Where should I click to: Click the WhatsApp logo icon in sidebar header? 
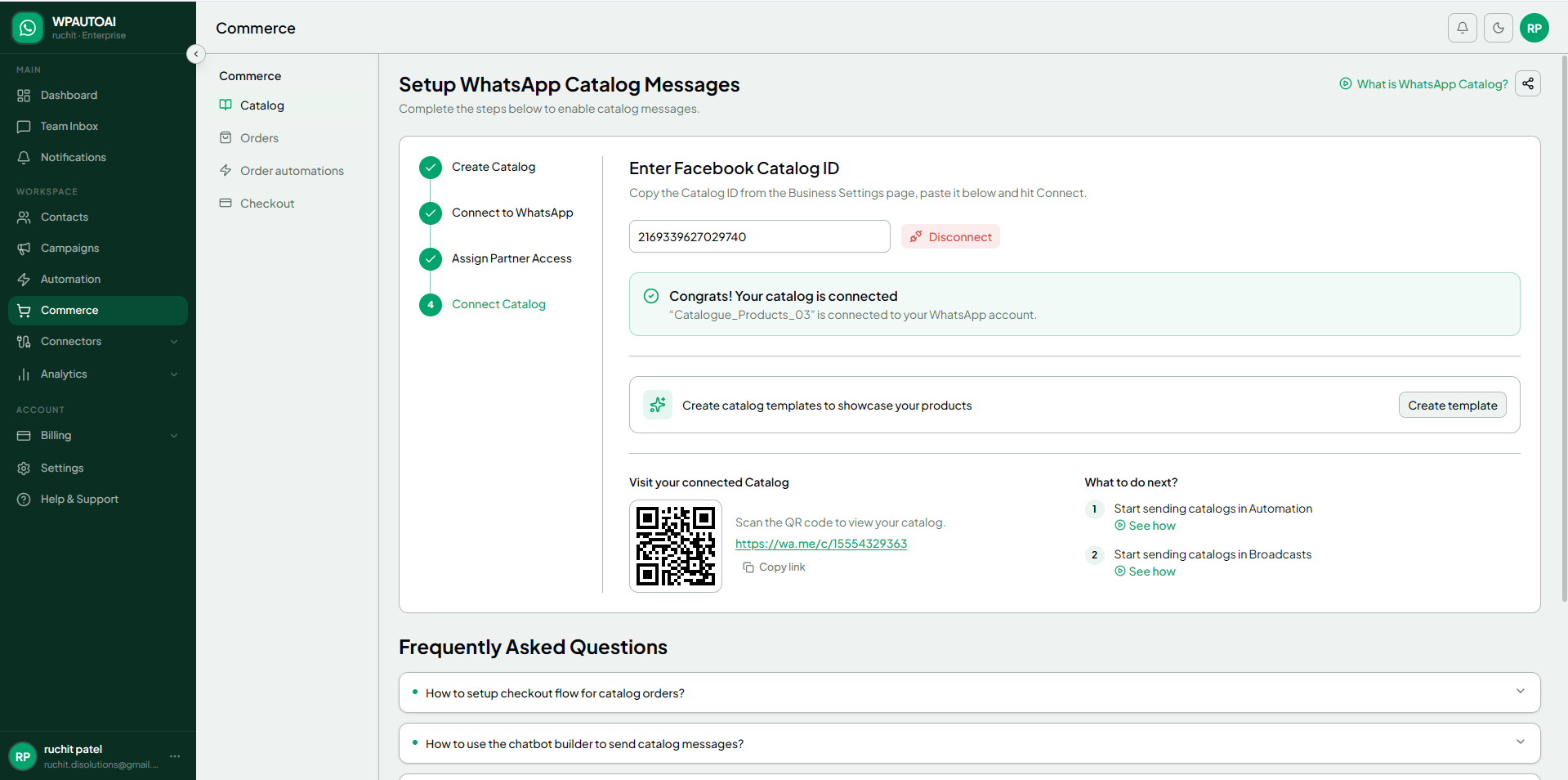pyautogui.click(x=27, y=28)
